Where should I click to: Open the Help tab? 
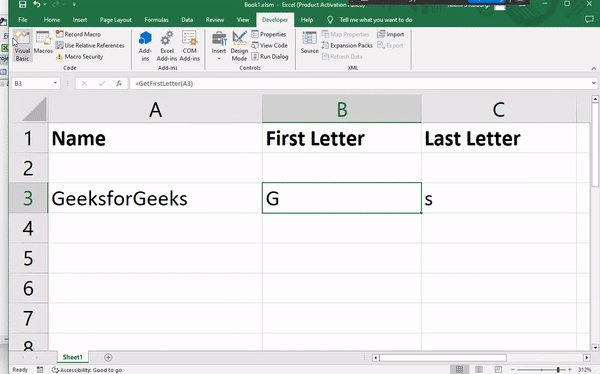click(307, 20)
